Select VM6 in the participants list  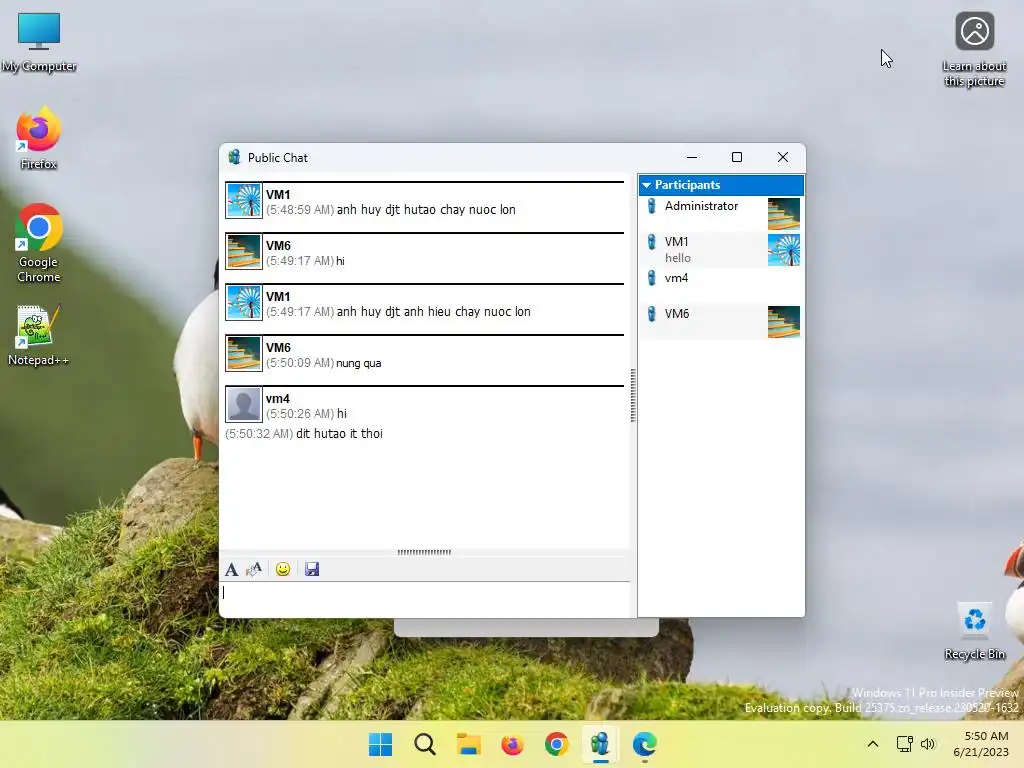coord(721,321)
